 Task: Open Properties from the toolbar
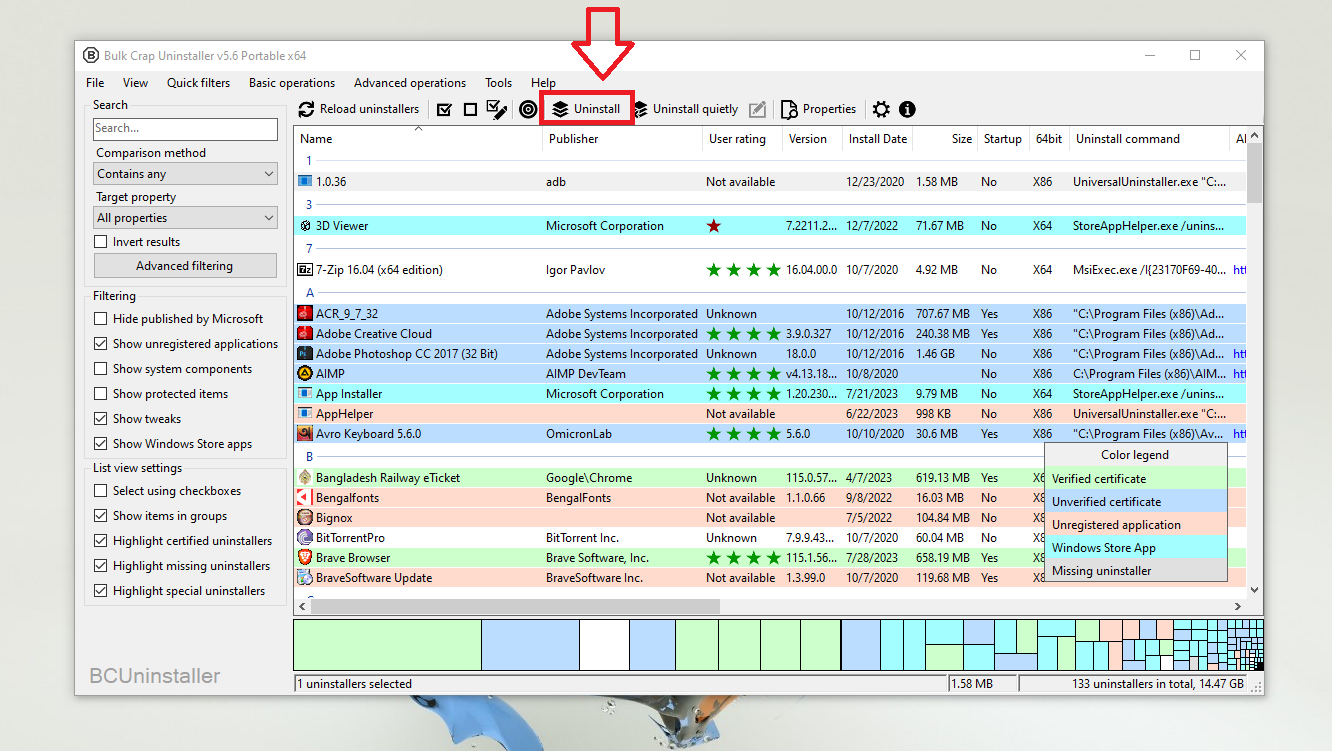coord(818,109)
